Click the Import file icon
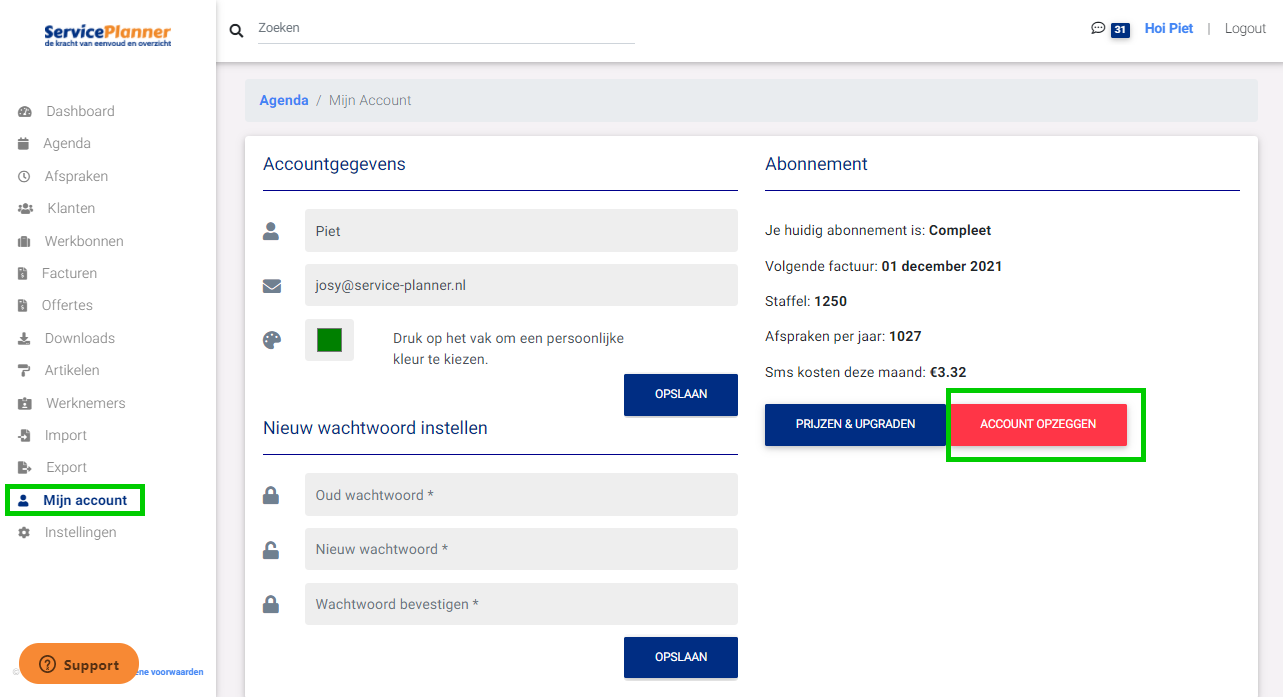This screenshot has width=1283, height=697. coord(24,436)
